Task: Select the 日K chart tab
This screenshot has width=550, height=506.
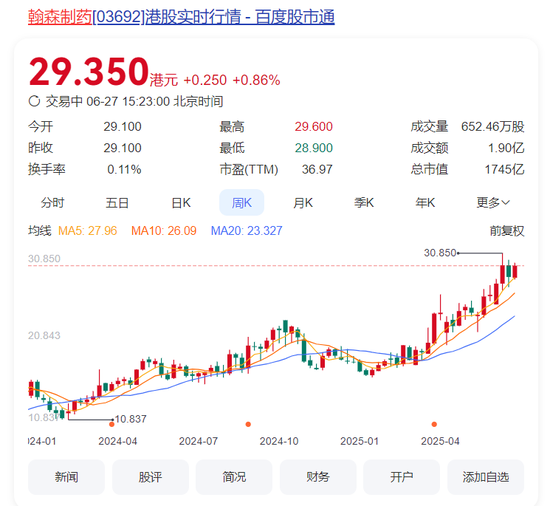Action: point(181,202)
